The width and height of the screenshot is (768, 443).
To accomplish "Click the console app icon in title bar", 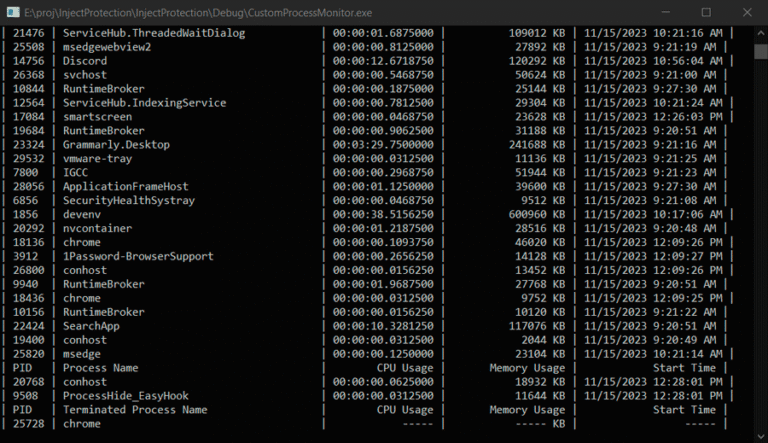I will coord(13,12).
